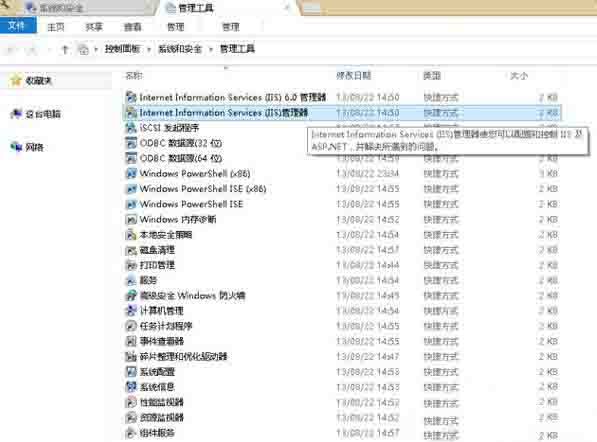
Task: Switch to the 主页 ribbon tab
Action: point(56,27)
